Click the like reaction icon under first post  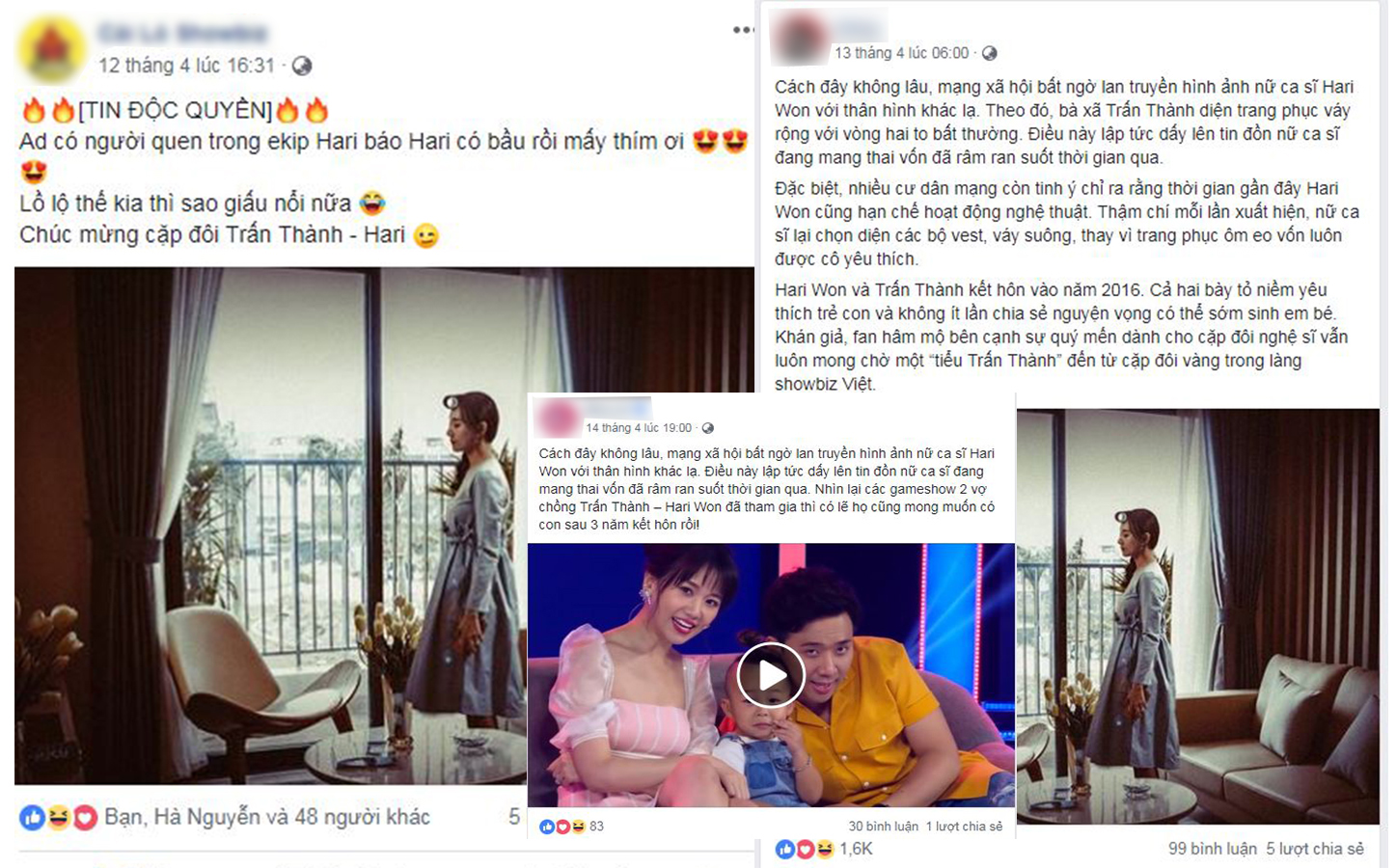(32, 818)
